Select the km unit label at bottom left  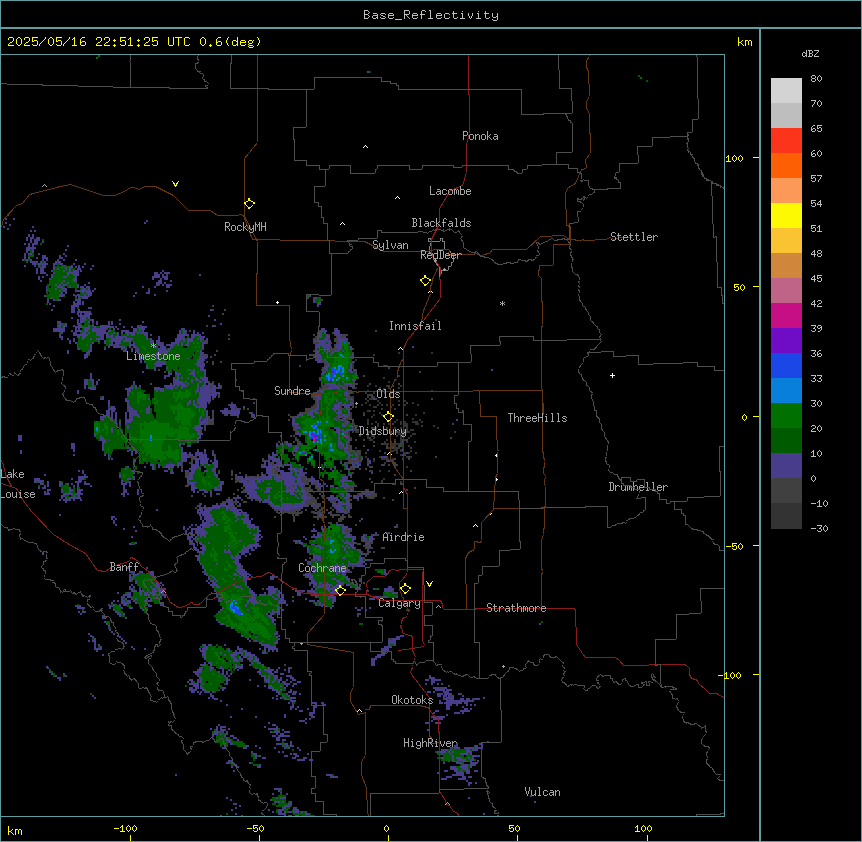point(15,830)
